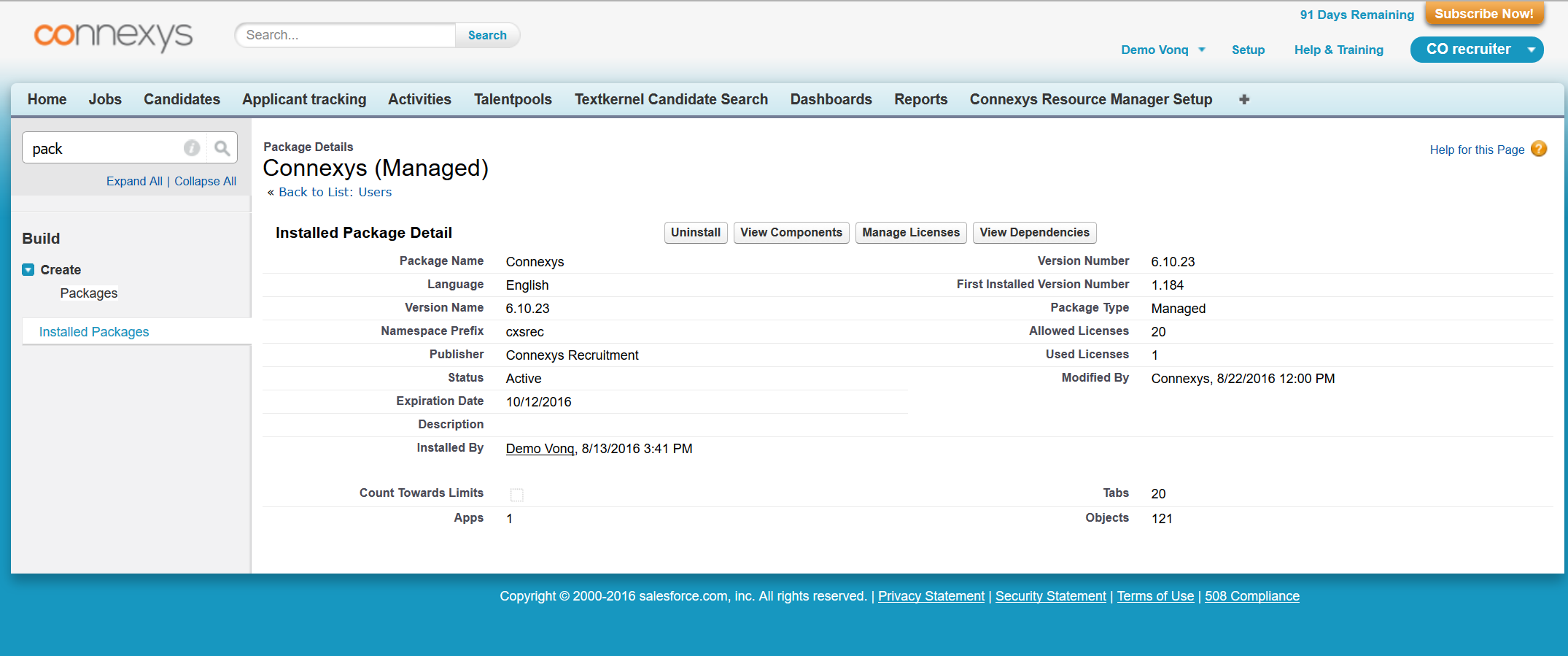Go to the Candidates tab
Image resolution: width=1568 pixels, height=656 pixels.
click(x=182, y=99)
